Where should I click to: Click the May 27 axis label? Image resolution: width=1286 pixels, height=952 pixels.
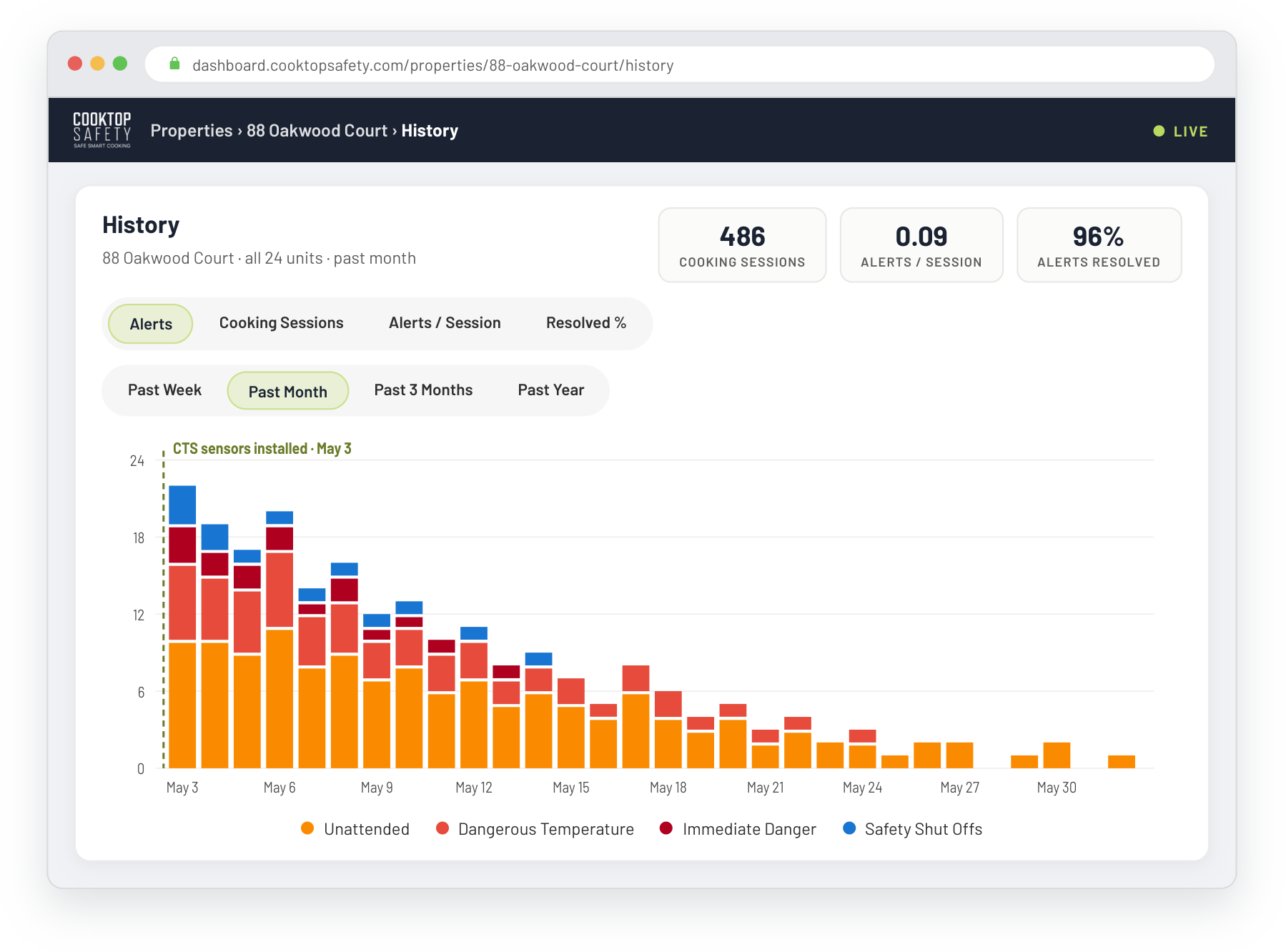960,788
